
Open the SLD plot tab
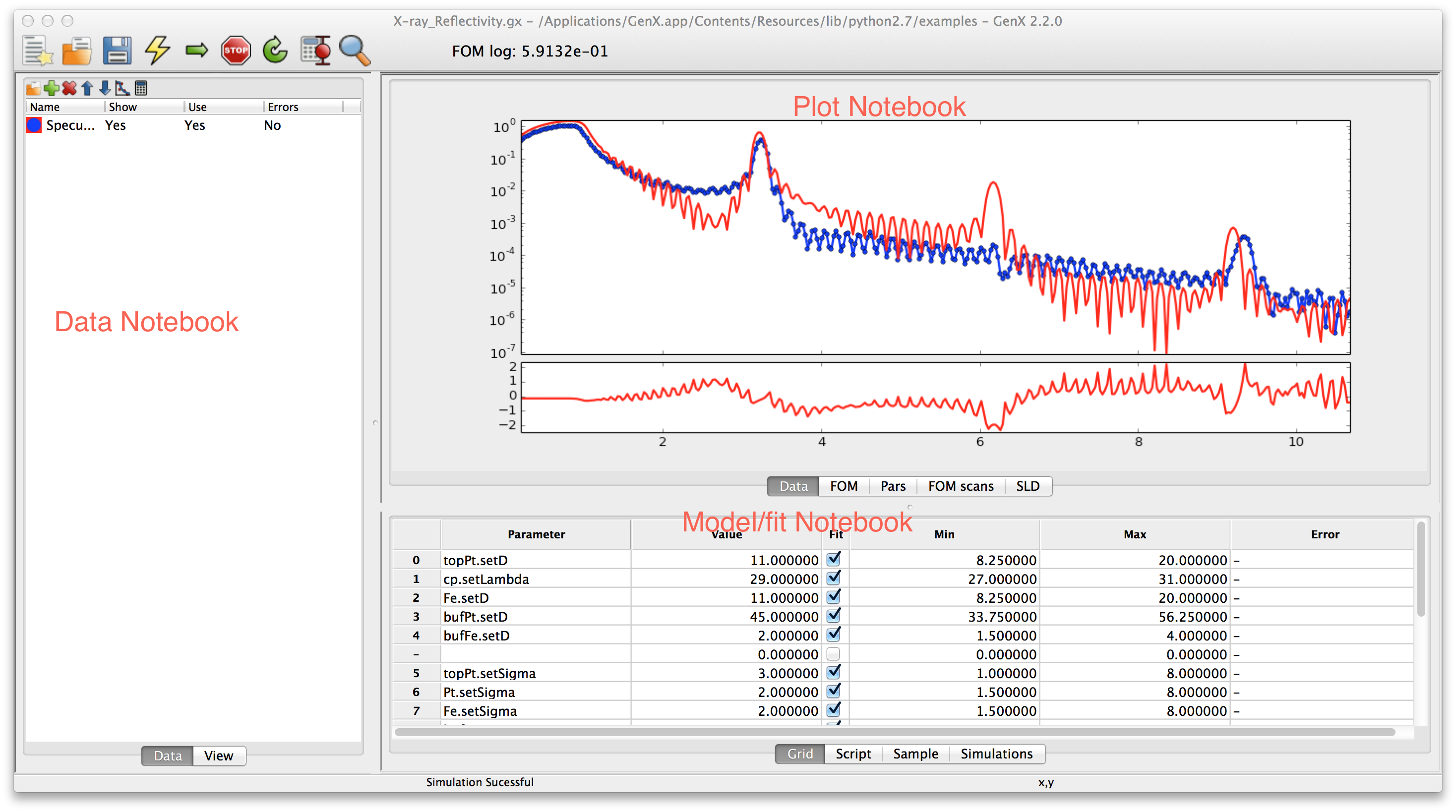(x=1028, y=486)
